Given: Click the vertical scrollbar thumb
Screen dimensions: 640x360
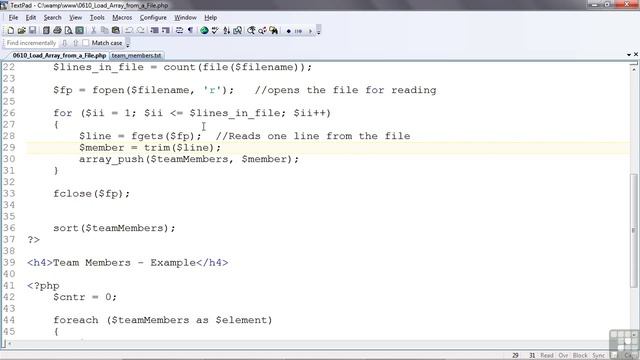Looking at the screenshot, I should (633, 230).
